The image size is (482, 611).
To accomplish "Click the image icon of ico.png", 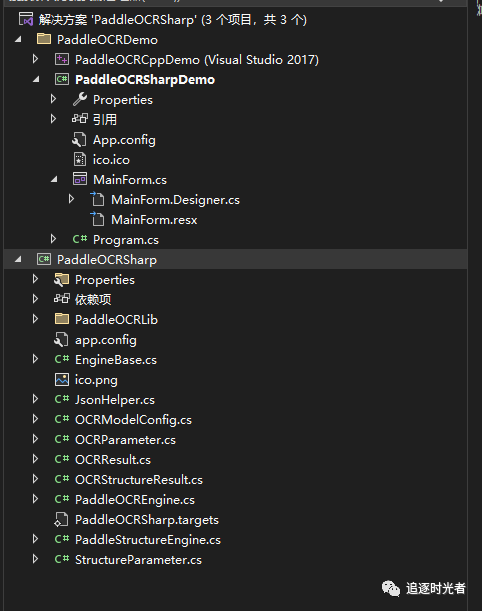I will coord(62,380).
